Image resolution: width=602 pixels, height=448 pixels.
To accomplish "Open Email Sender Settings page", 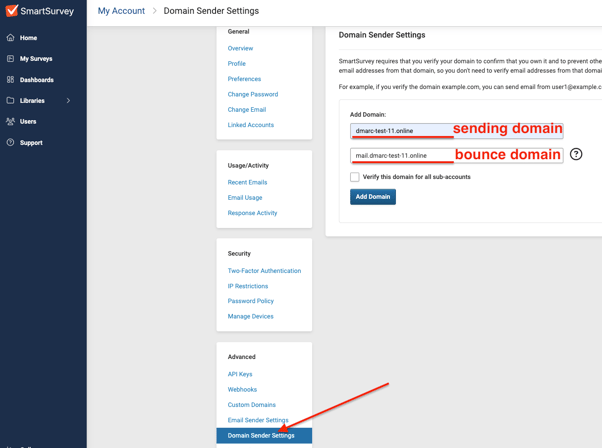I will 258,420.
